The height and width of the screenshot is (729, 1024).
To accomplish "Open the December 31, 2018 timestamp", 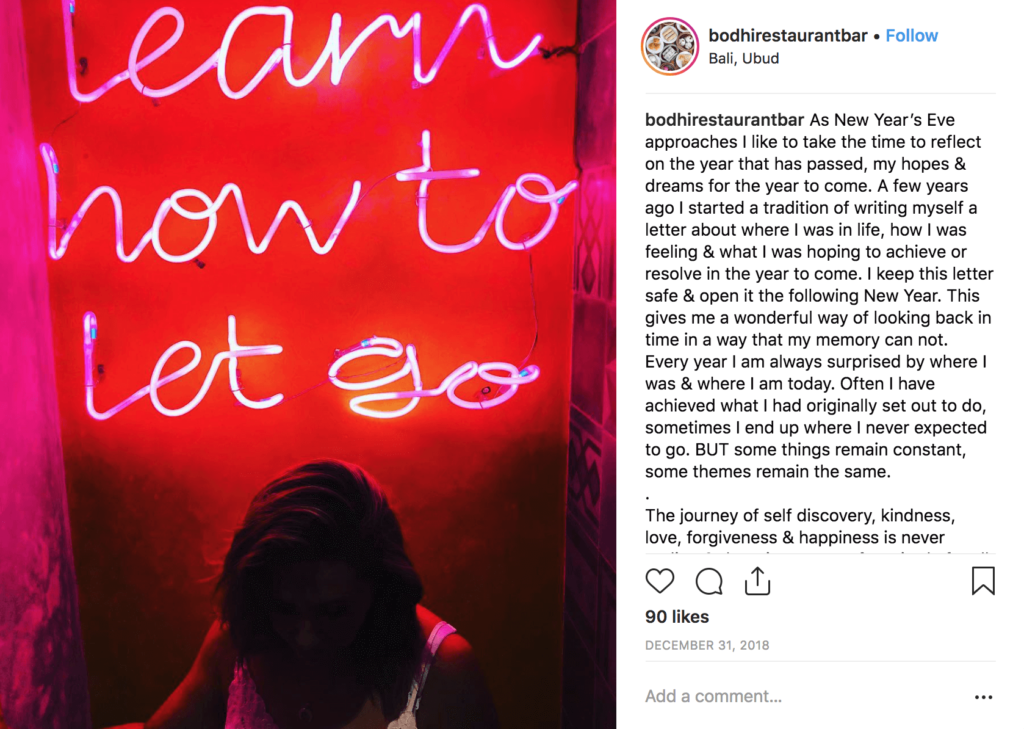I will click(707, 645).
